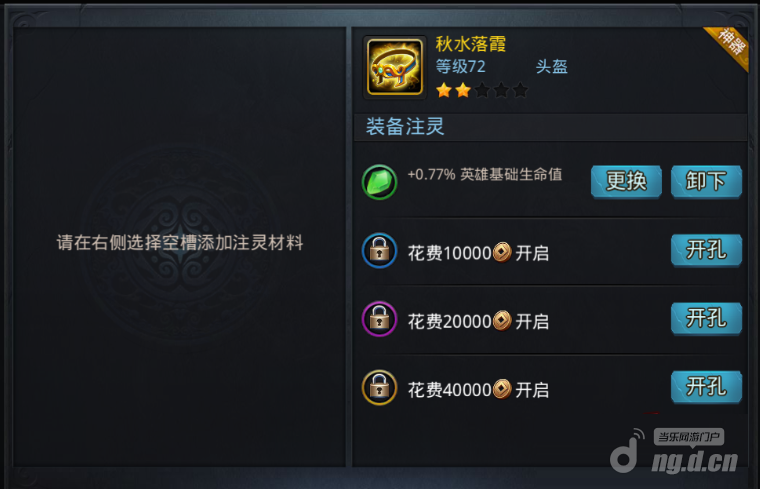Click the gold-ringed locked slot icon

pyautogui.click(x=380, y=388)
